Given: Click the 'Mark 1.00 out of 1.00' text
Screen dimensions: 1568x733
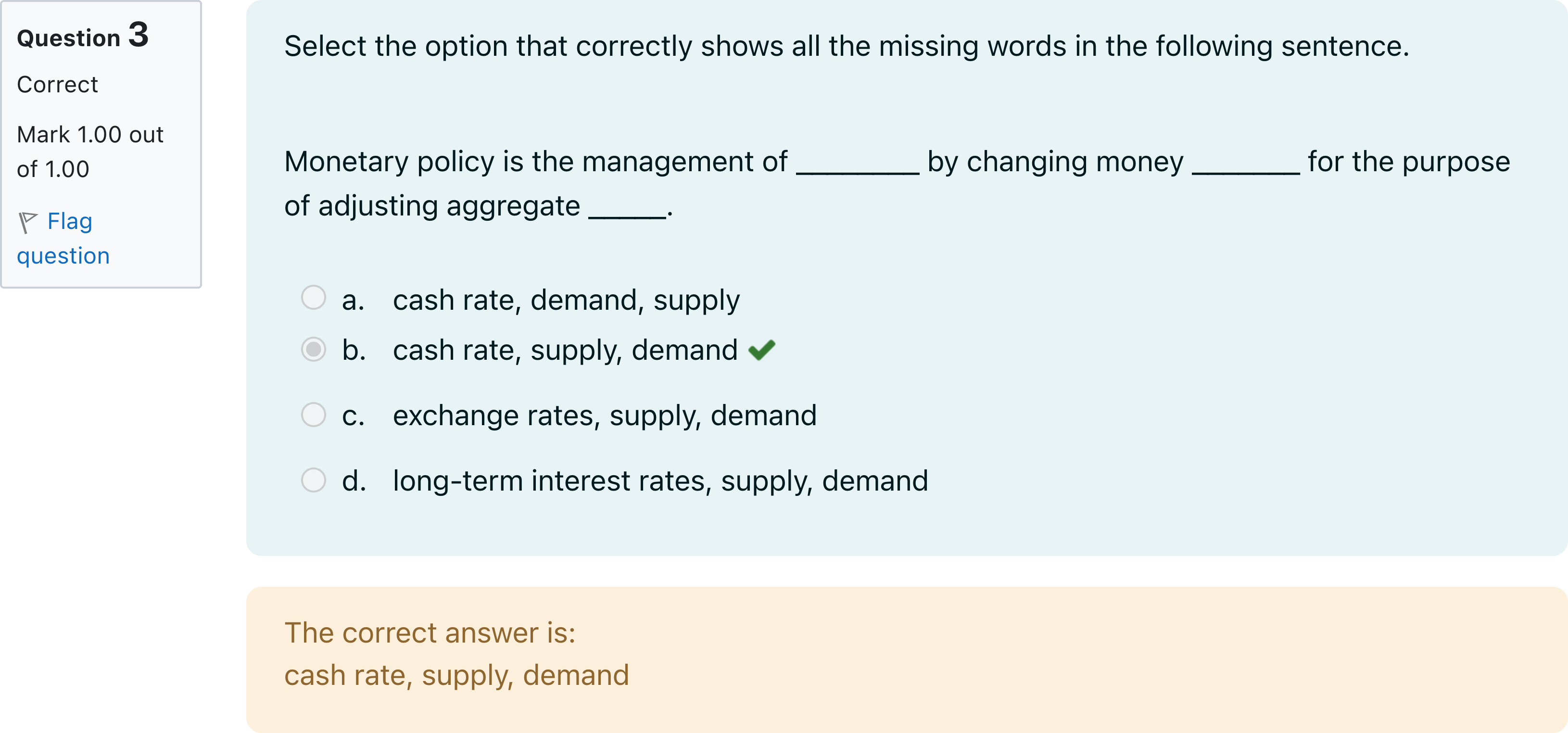Looking at the screenshot, I should (89, 152).
